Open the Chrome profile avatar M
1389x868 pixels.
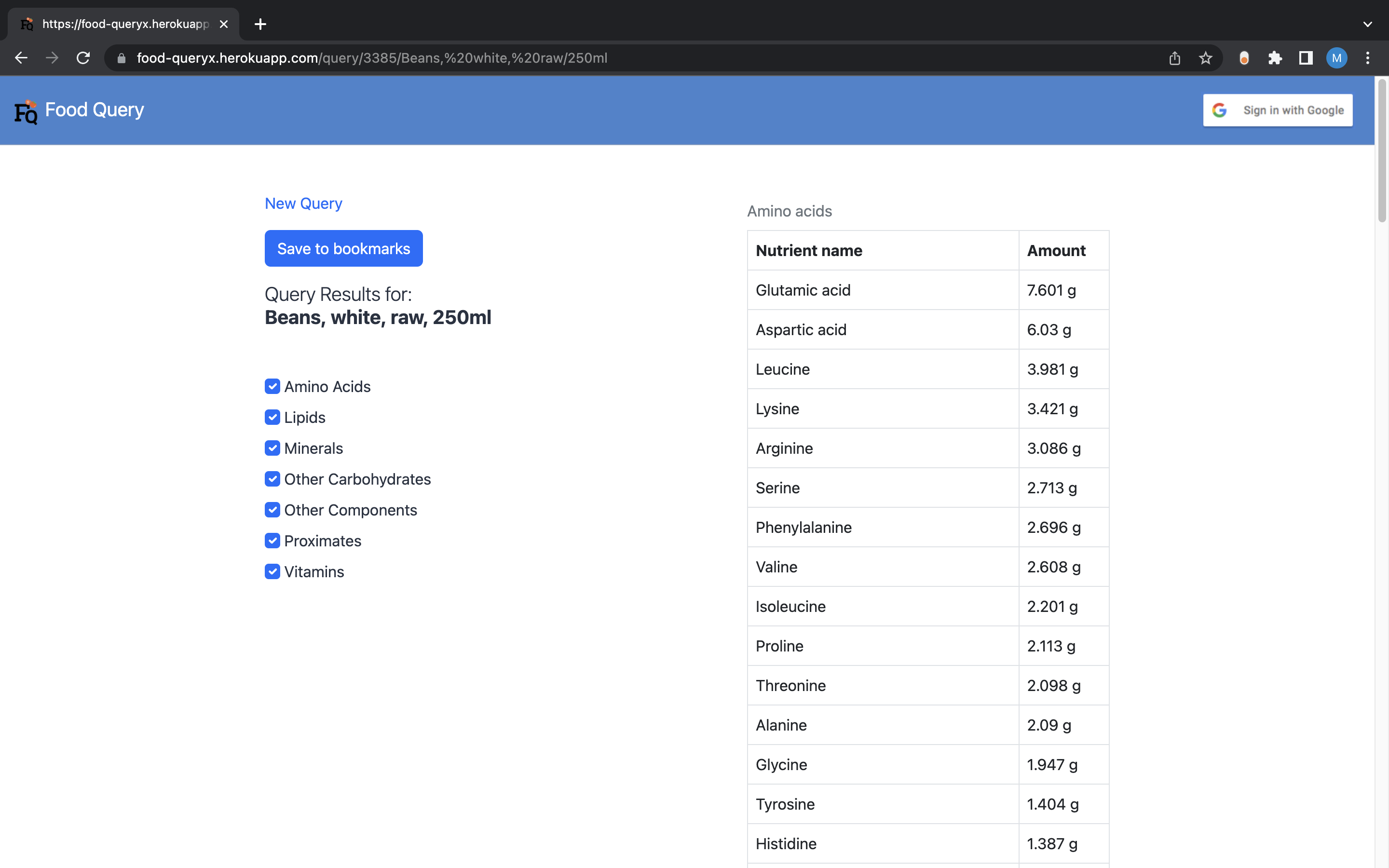pyautogui.click(x=1336, y=58)
